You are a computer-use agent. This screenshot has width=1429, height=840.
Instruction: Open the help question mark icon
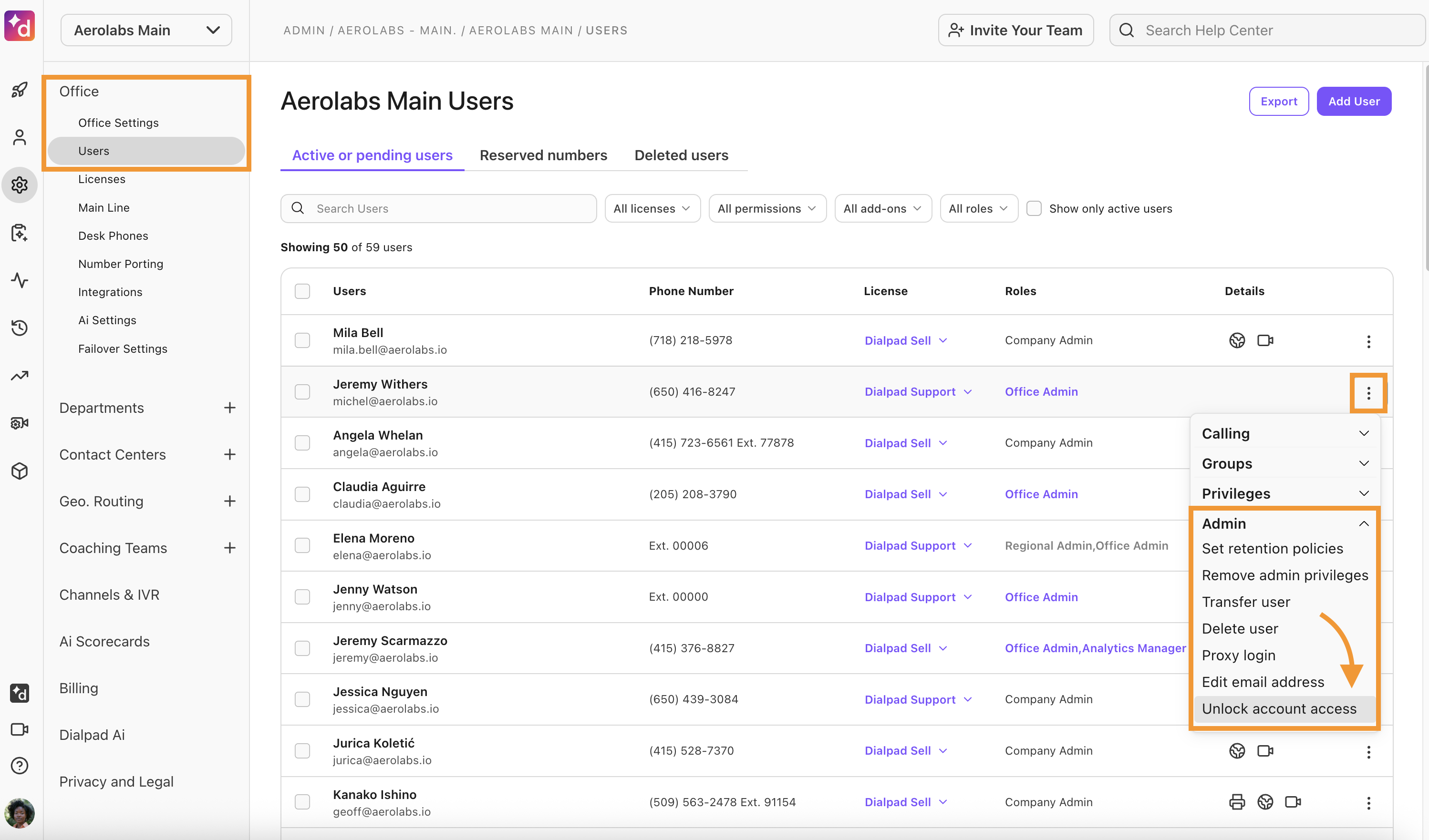click(19, 766)
